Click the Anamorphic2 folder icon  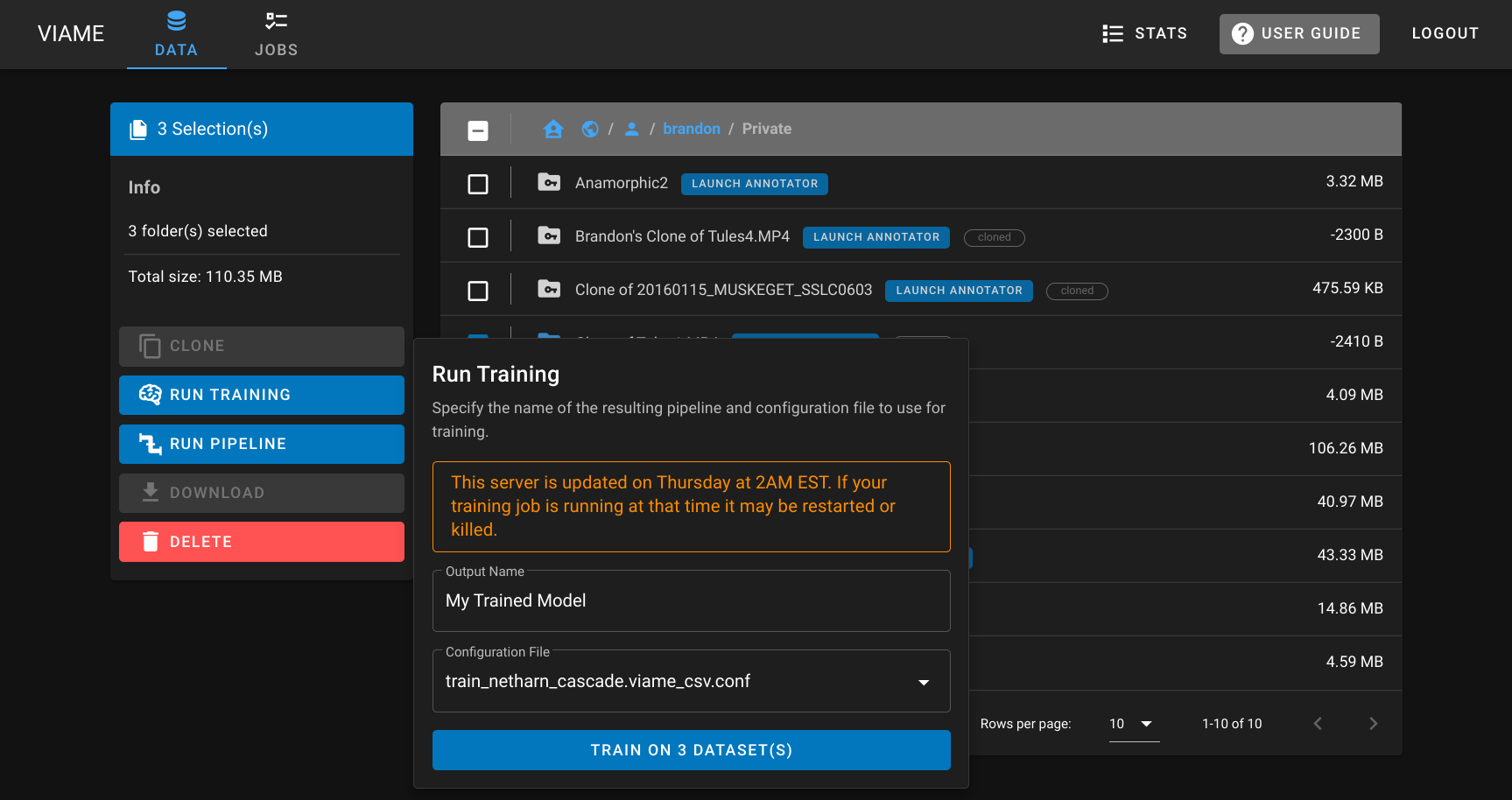(x=549, y=182)
